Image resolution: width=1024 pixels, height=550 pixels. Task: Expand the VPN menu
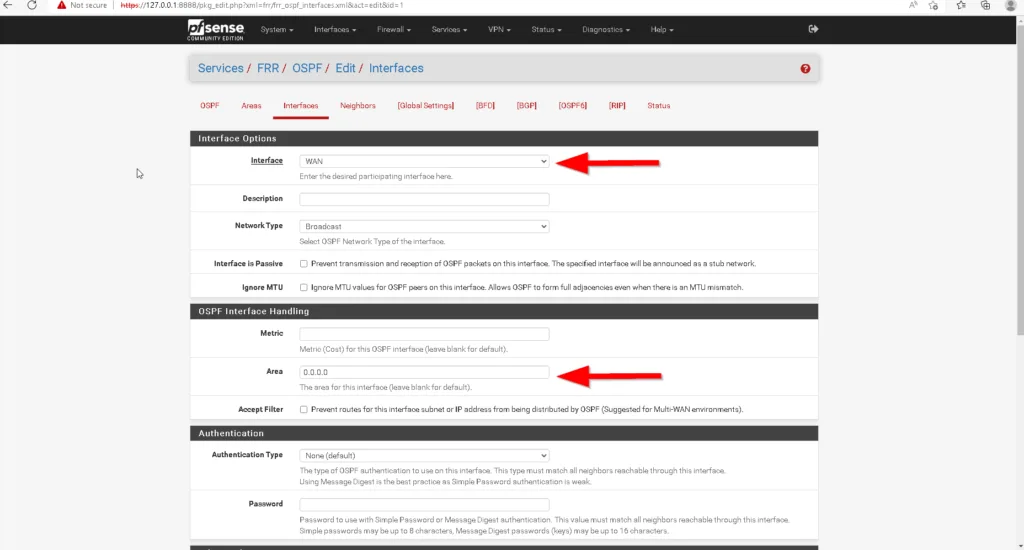(x=500, y=29)
